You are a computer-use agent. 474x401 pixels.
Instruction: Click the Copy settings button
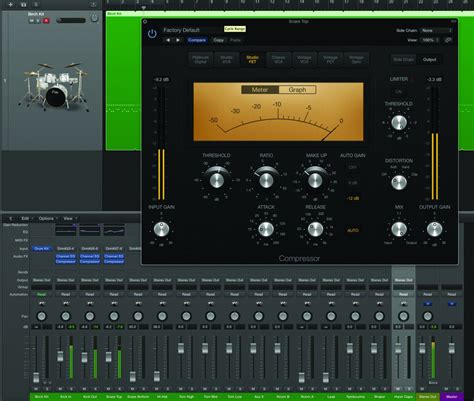coord(218,40)
